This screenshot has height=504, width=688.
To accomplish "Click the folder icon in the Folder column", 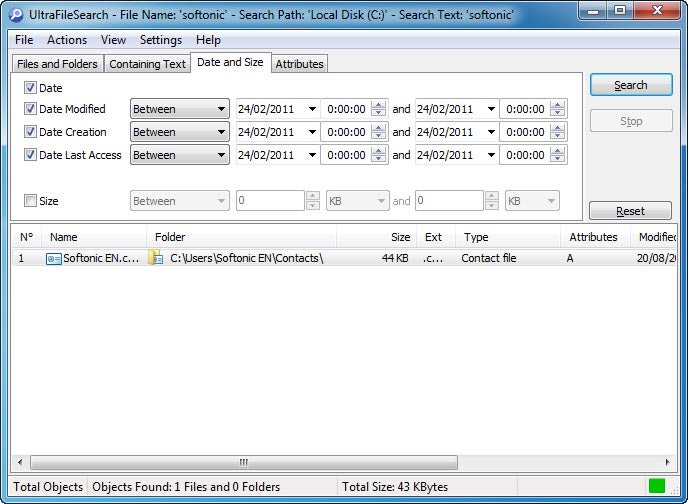I will (156, 258).
